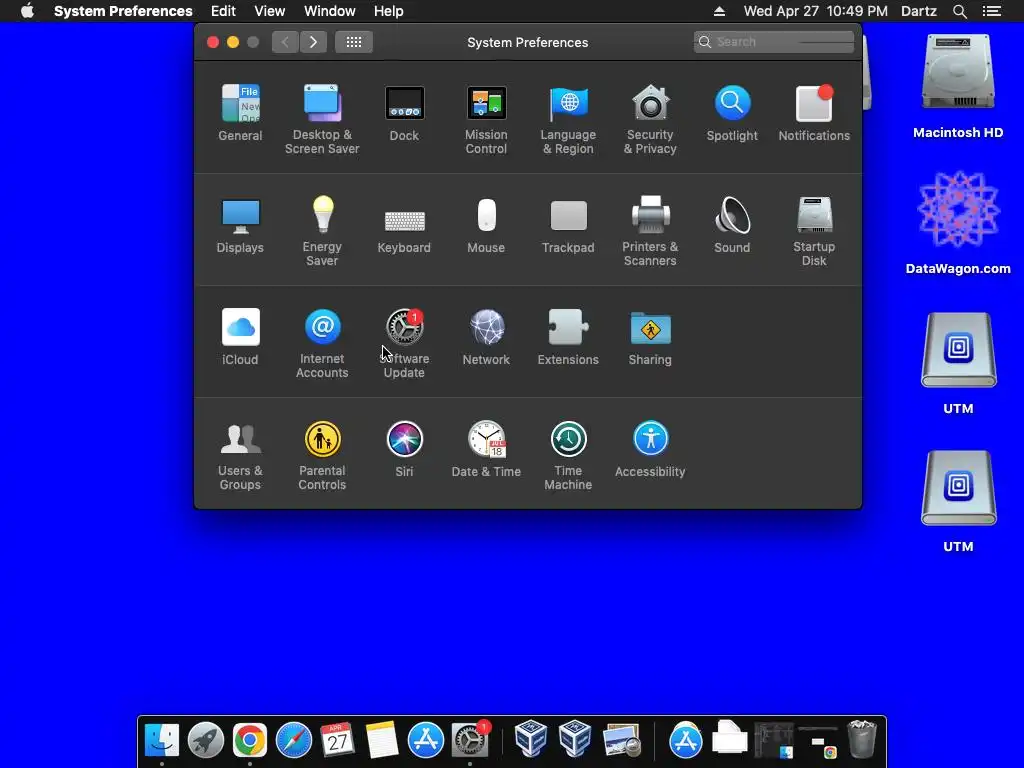Open Security & Privacy preferences

pos(650,120)
